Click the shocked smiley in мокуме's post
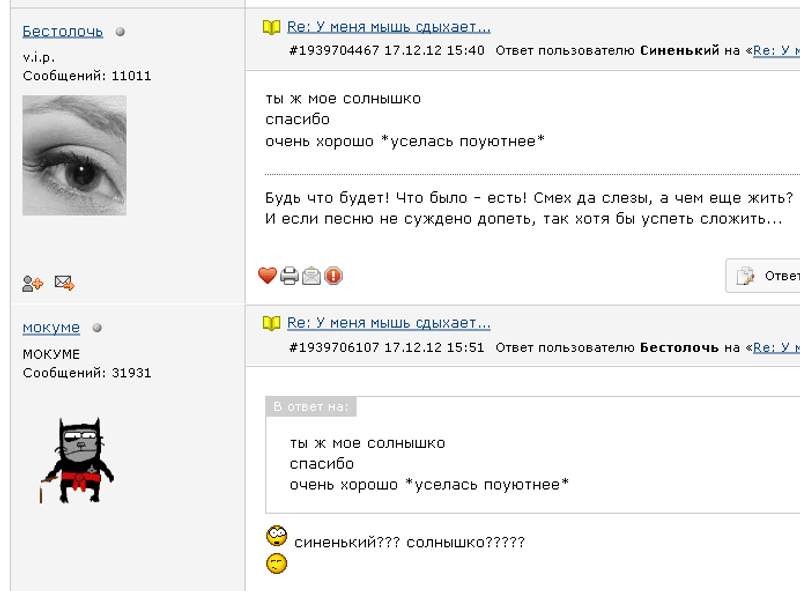Image resolution: width=800 pixels, height=591 pixels. 277,536
